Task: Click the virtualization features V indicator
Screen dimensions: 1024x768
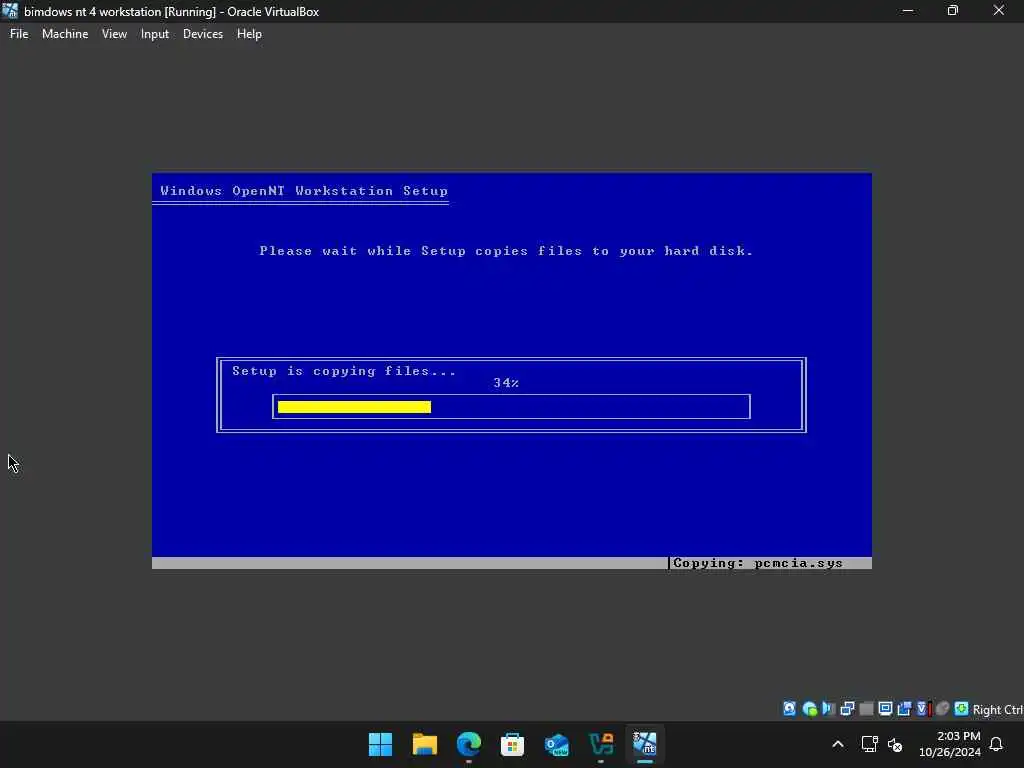Action: coord(923,709)
